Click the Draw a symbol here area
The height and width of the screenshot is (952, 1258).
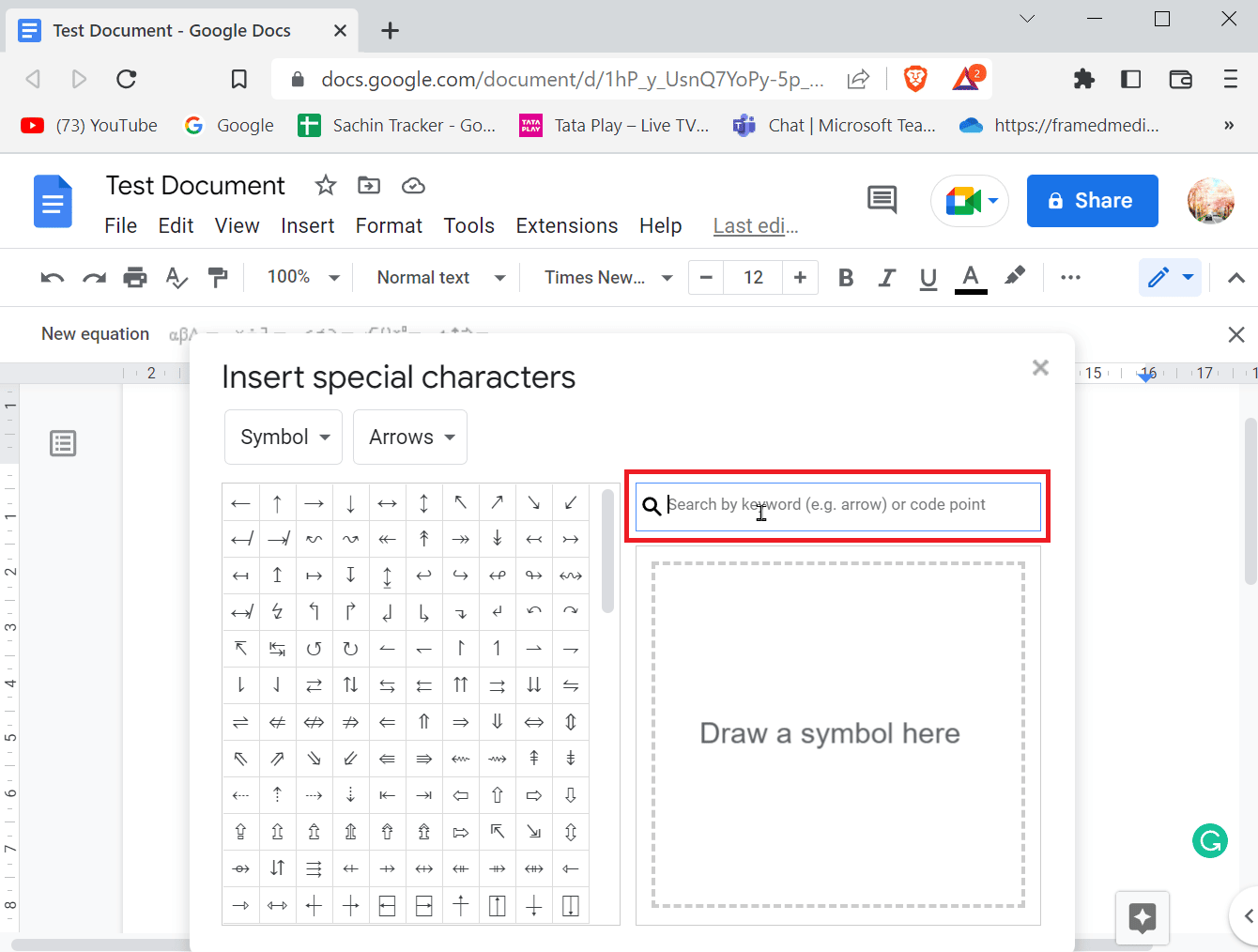tap(838, 735)
